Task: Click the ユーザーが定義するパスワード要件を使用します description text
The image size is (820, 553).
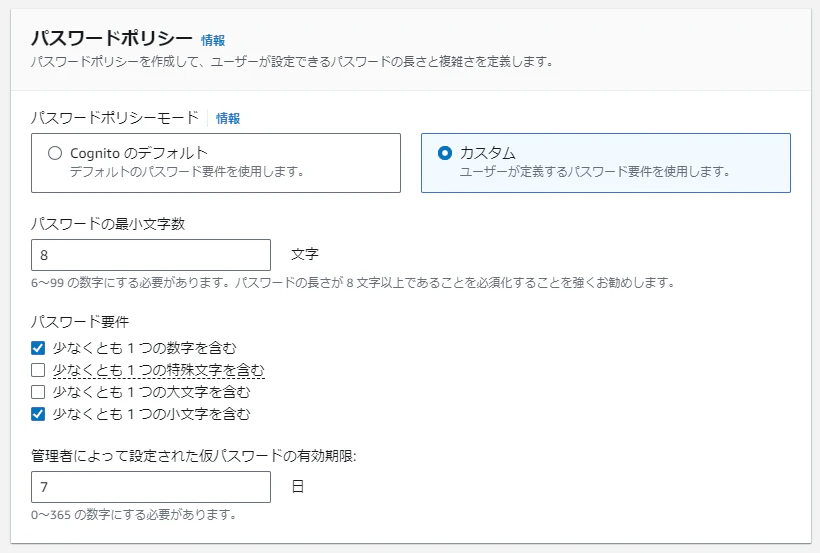Action: [x=595, y=172]
